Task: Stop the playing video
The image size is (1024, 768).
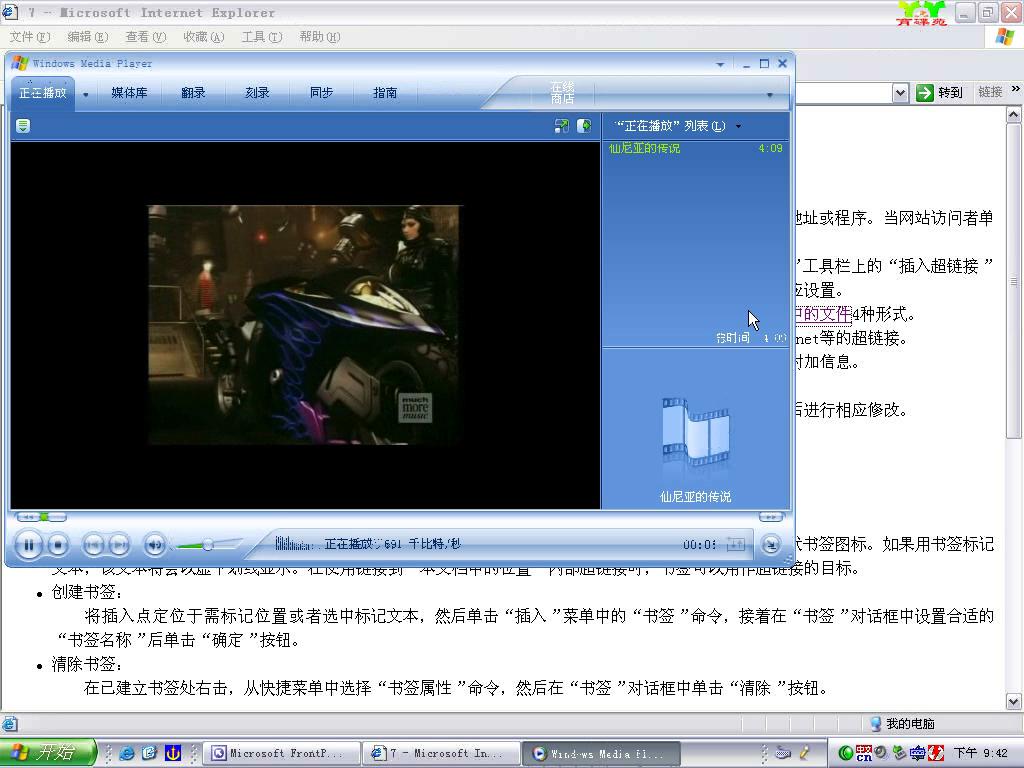Action: click(x=58, y=544)
